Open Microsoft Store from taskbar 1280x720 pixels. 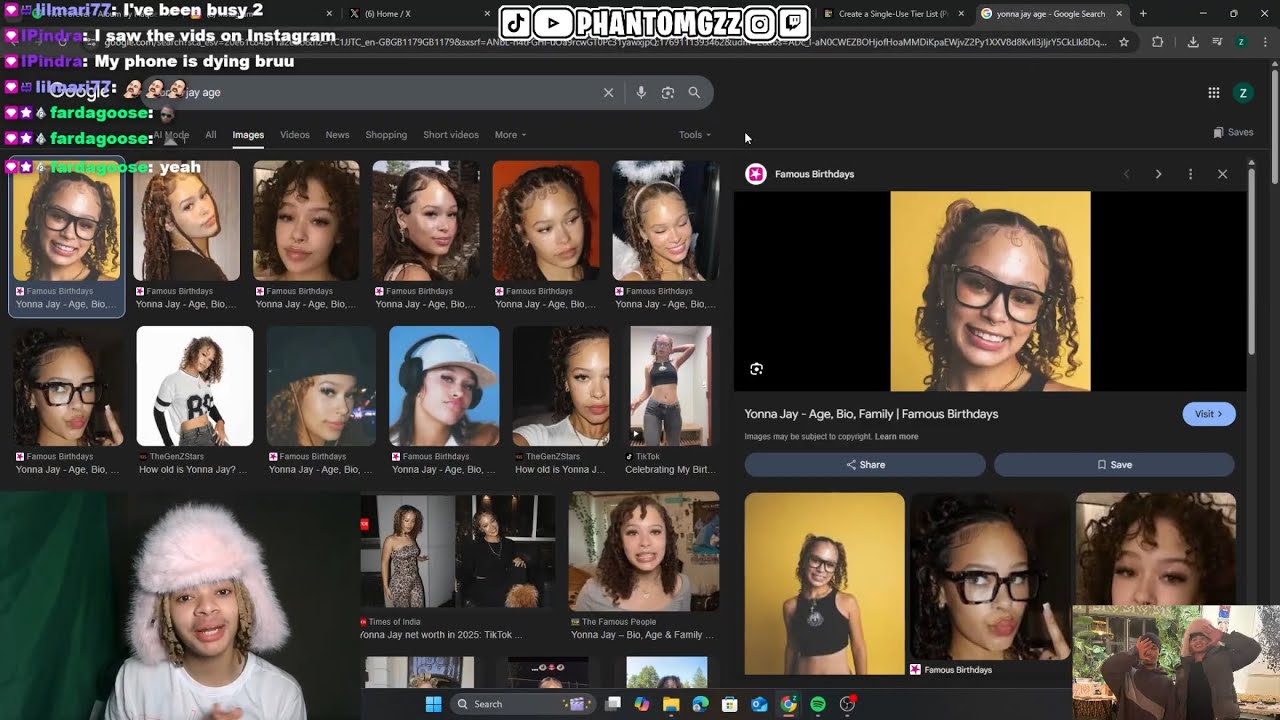pyautogui.click(x=730, y=704)
